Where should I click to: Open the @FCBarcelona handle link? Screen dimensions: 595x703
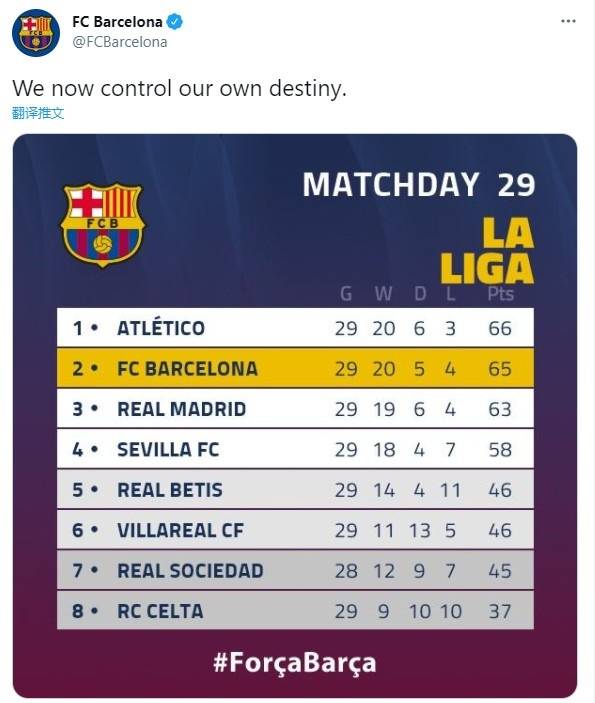point(120,42)
